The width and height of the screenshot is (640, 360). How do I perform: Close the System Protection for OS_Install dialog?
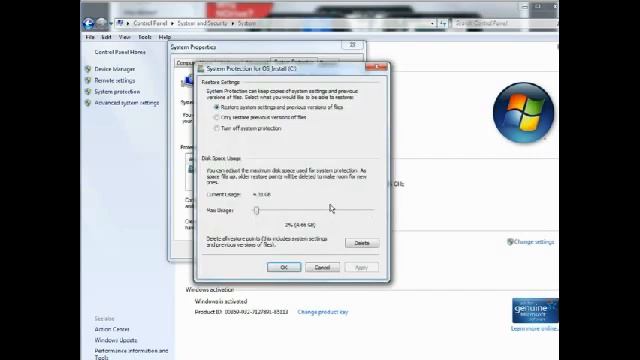click(376, 67)
